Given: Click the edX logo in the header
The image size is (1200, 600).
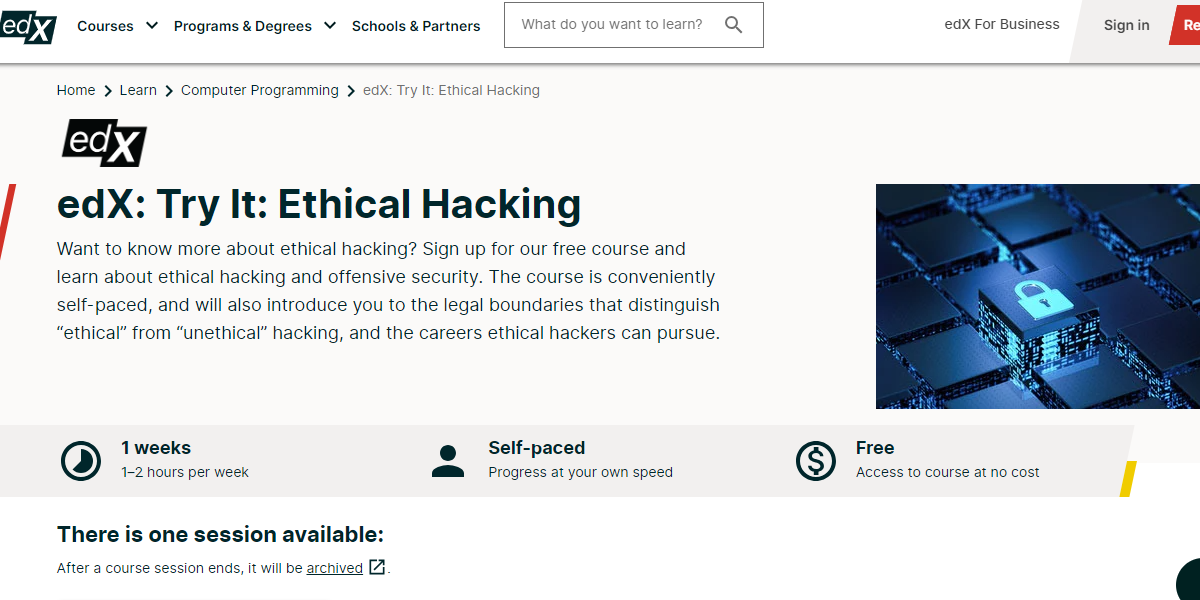Looking at the screenshot, I should pos(29,27).
